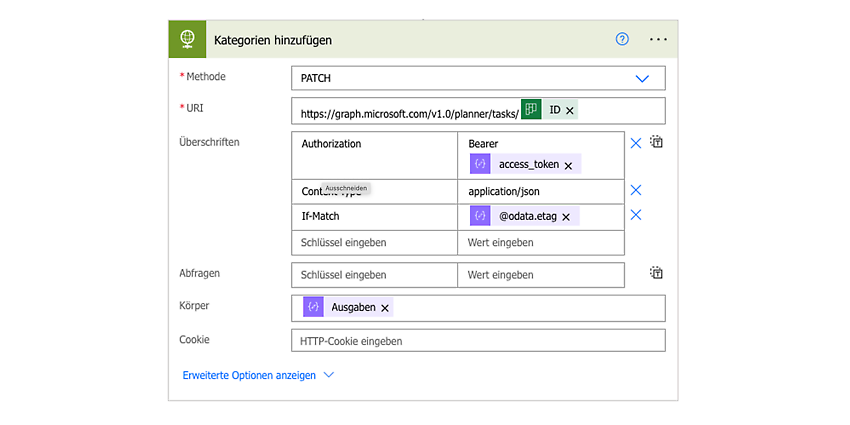Click the Cookie label
850x425 pixels.
pos(195,340)
